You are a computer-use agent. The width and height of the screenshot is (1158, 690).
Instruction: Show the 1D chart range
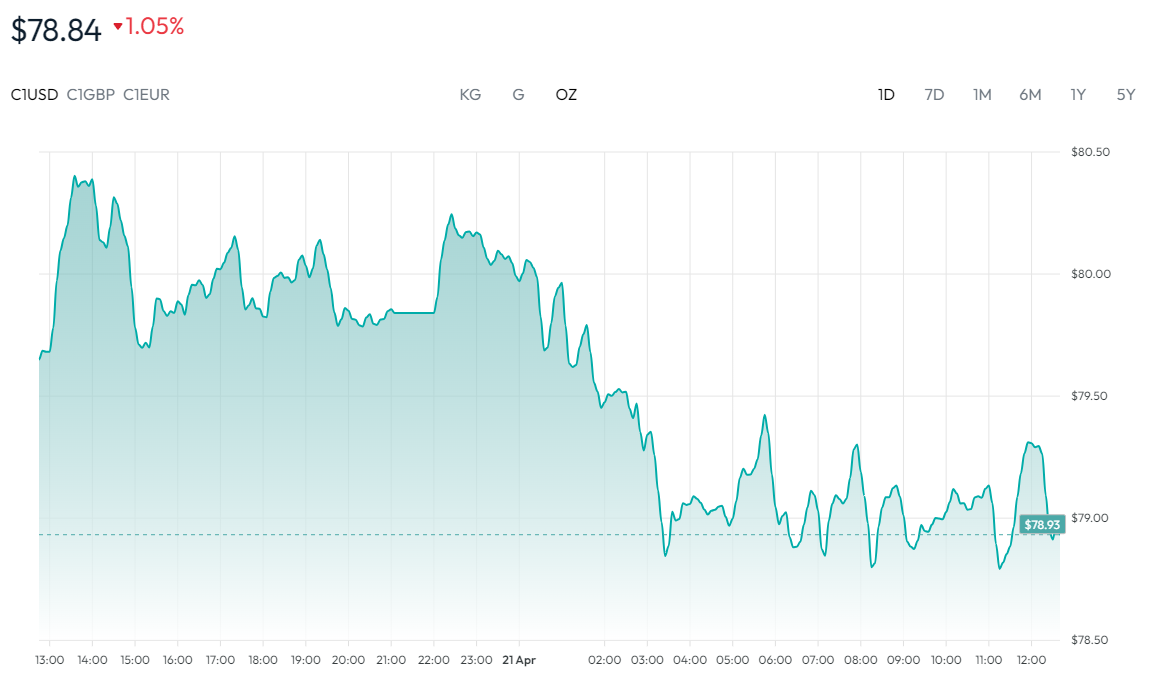point(886,95)
